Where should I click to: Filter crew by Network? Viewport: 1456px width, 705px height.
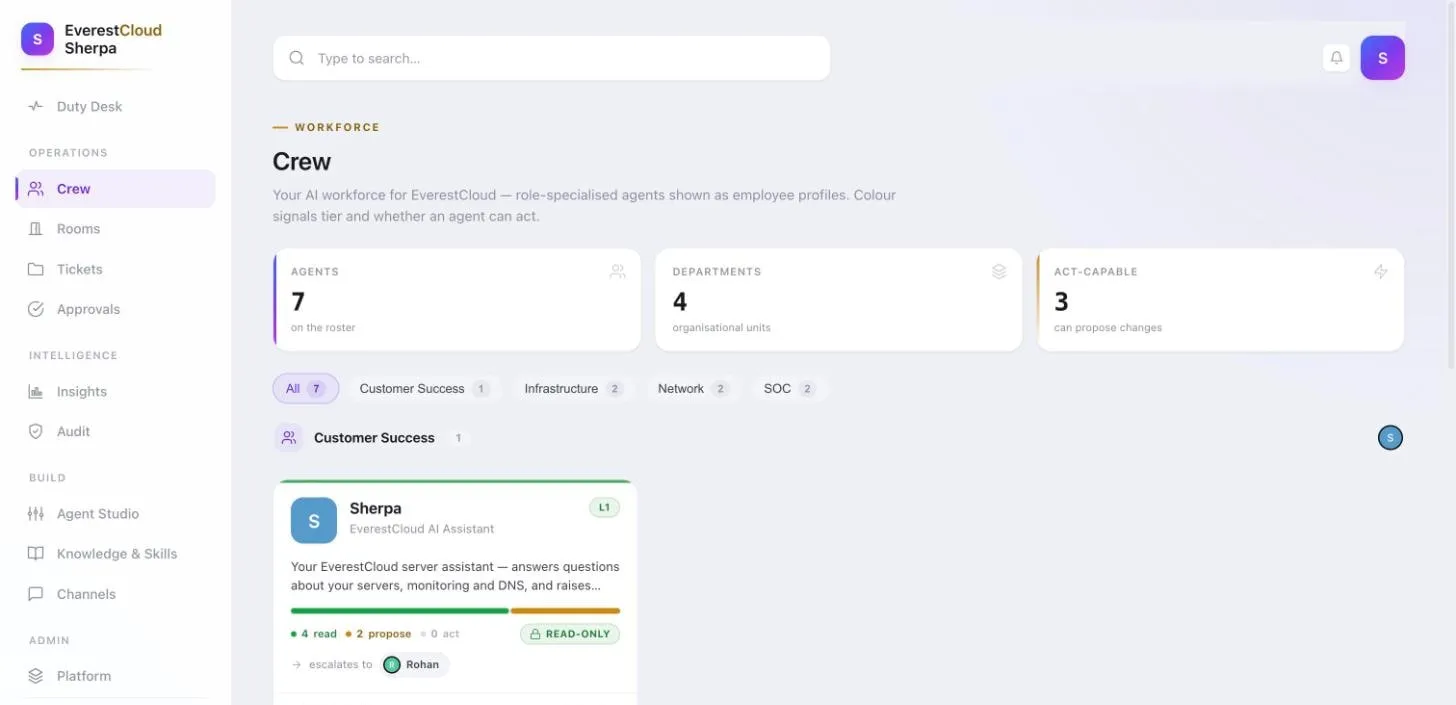(693, 388)
